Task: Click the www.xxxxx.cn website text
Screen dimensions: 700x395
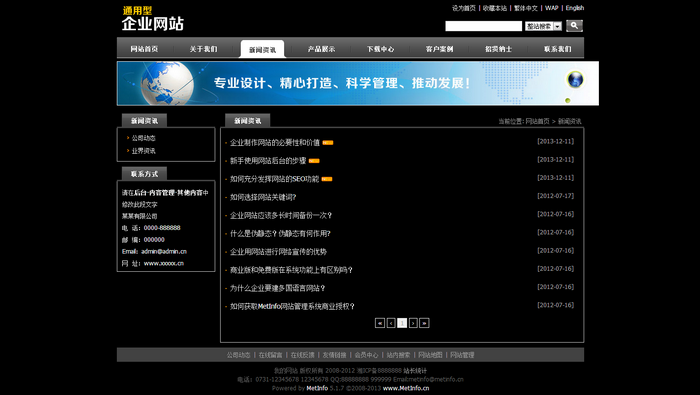Action: coord(163,263)
